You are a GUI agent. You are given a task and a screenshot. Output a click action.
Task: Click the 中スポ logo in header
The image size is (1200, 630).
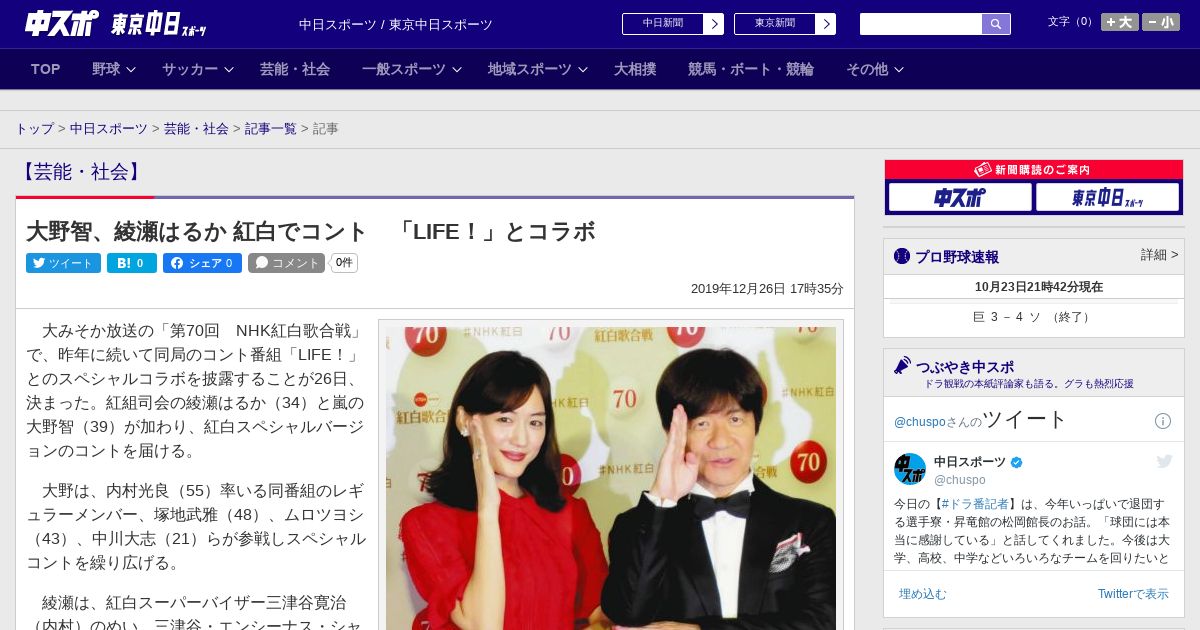coord(62,23)
